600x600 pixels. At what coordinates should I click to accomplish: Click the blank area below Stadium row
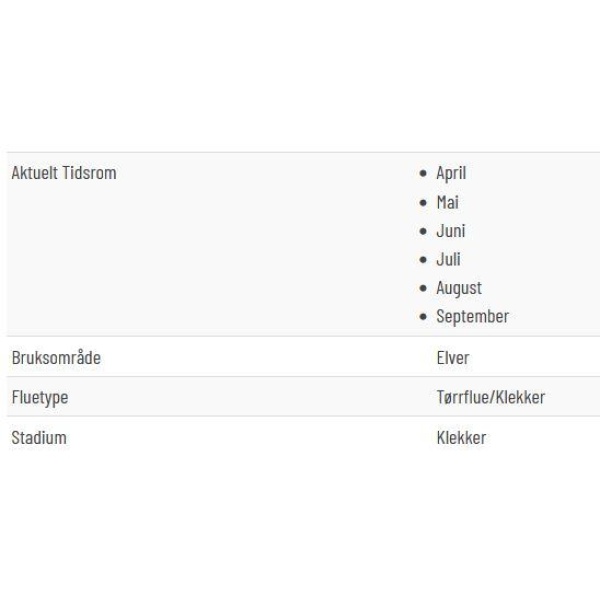coord(300,528)
